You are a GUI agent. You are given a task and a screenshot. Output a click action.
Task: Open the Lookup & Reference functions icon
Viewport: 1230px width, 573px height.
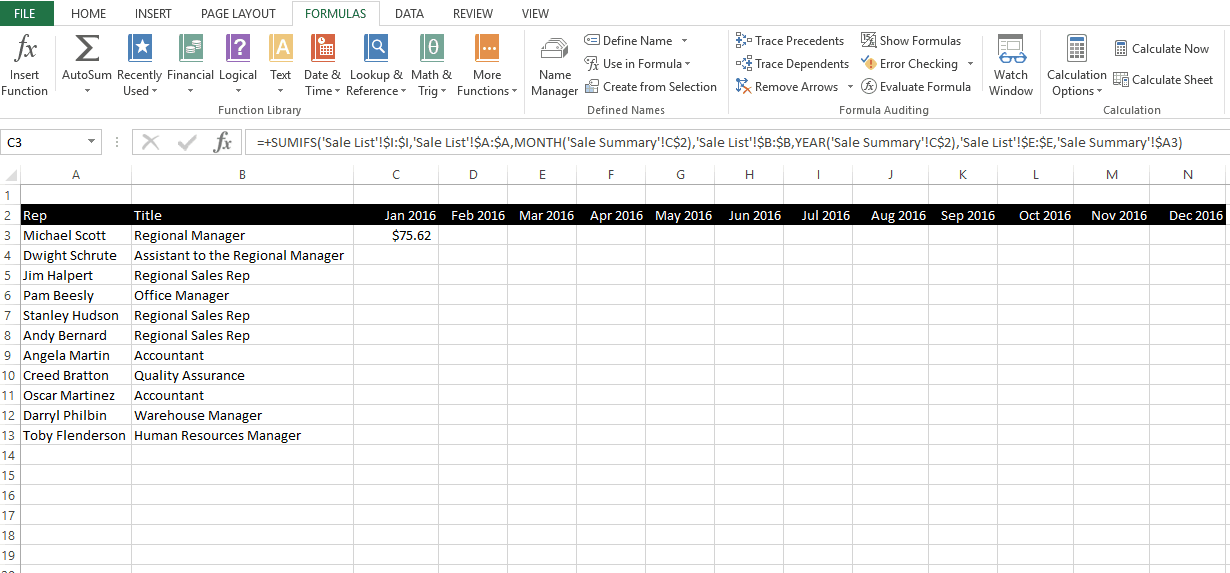pos(376,48)
